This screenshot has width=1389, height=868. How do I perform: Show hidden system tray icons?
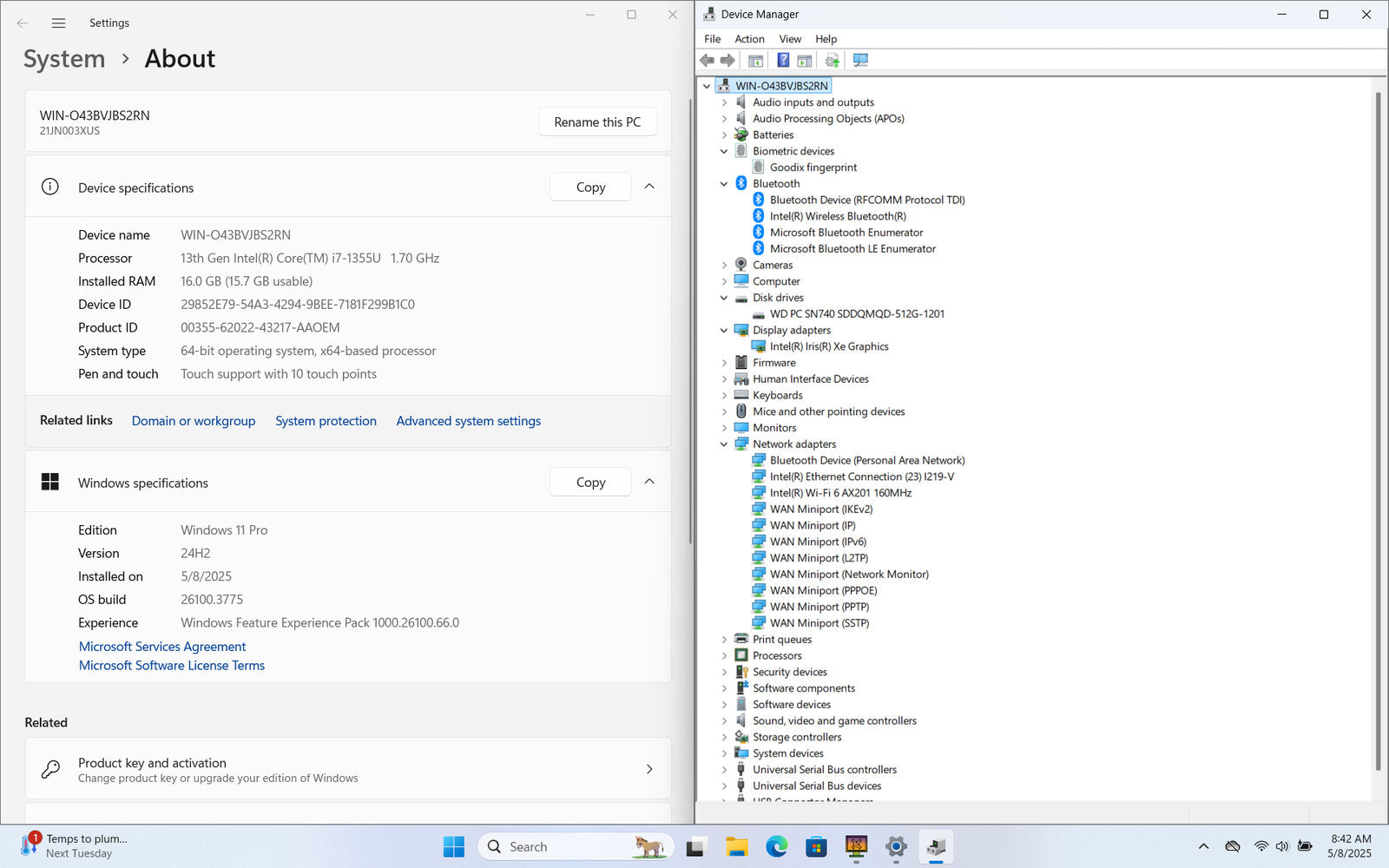pyautogui.click(x=1203, y=846)
